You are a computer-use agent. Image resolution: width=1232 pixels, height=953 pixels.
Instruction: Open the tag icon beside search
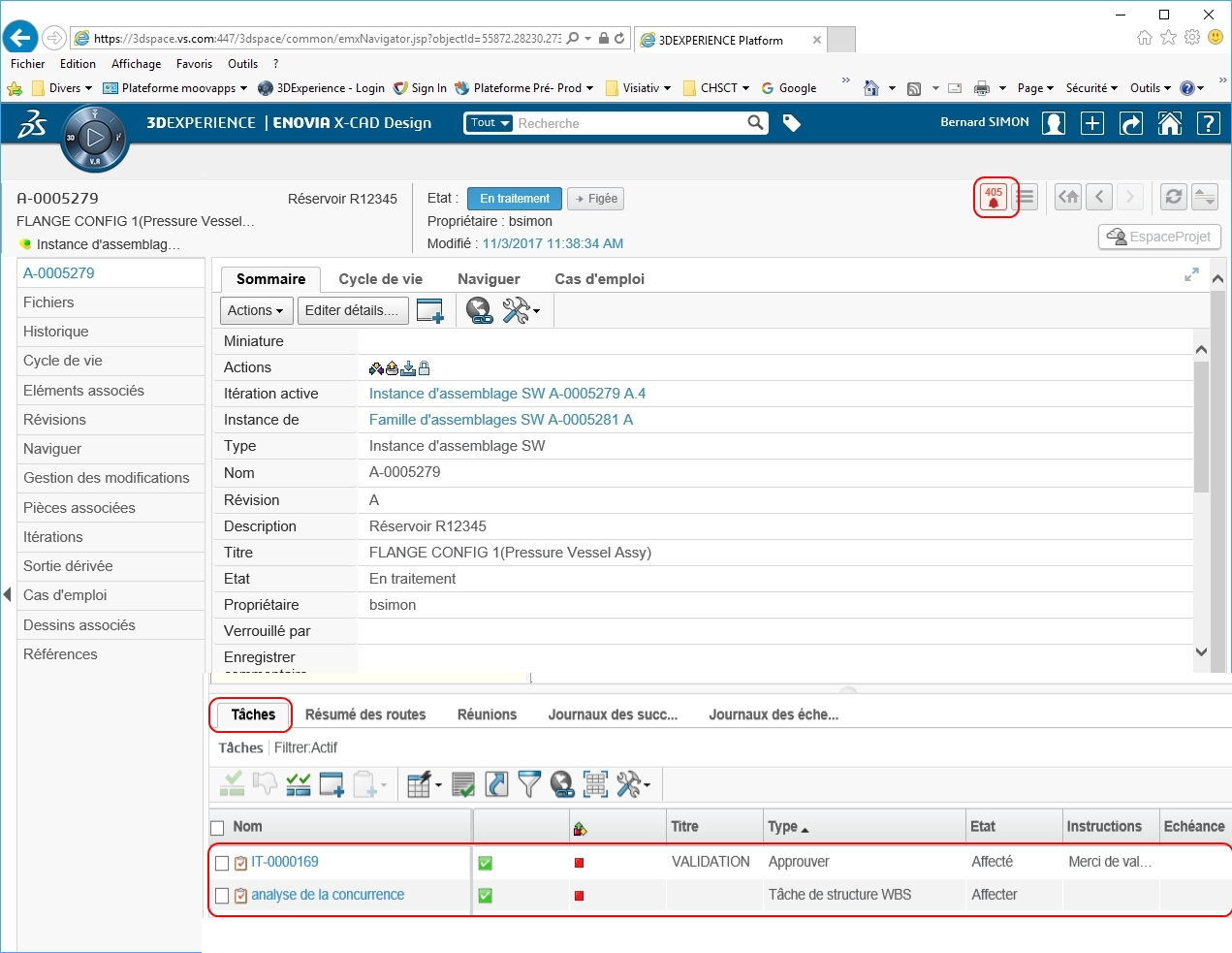792,123
